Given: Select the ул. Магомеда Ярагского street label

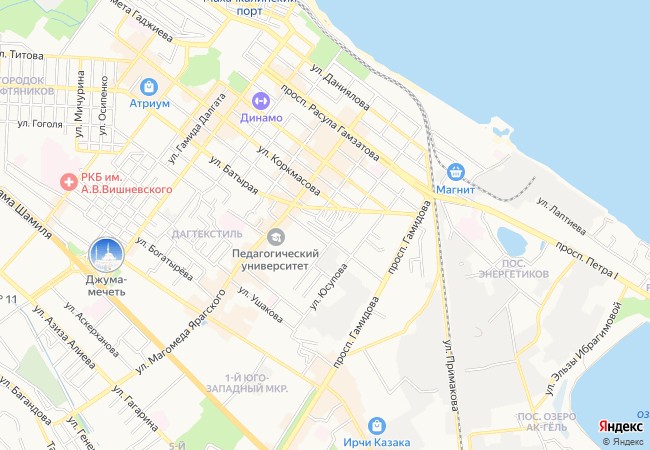Looking at the screenshot, I should coord(181,332).
